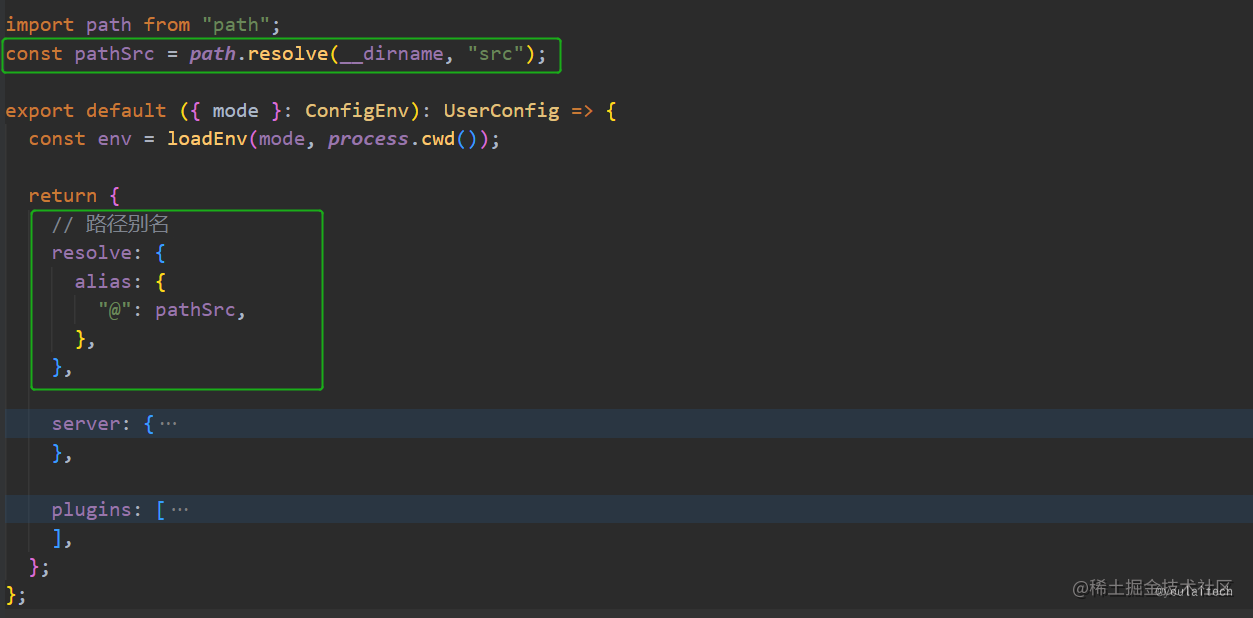Click the loadEnv function call

point(207,139)
